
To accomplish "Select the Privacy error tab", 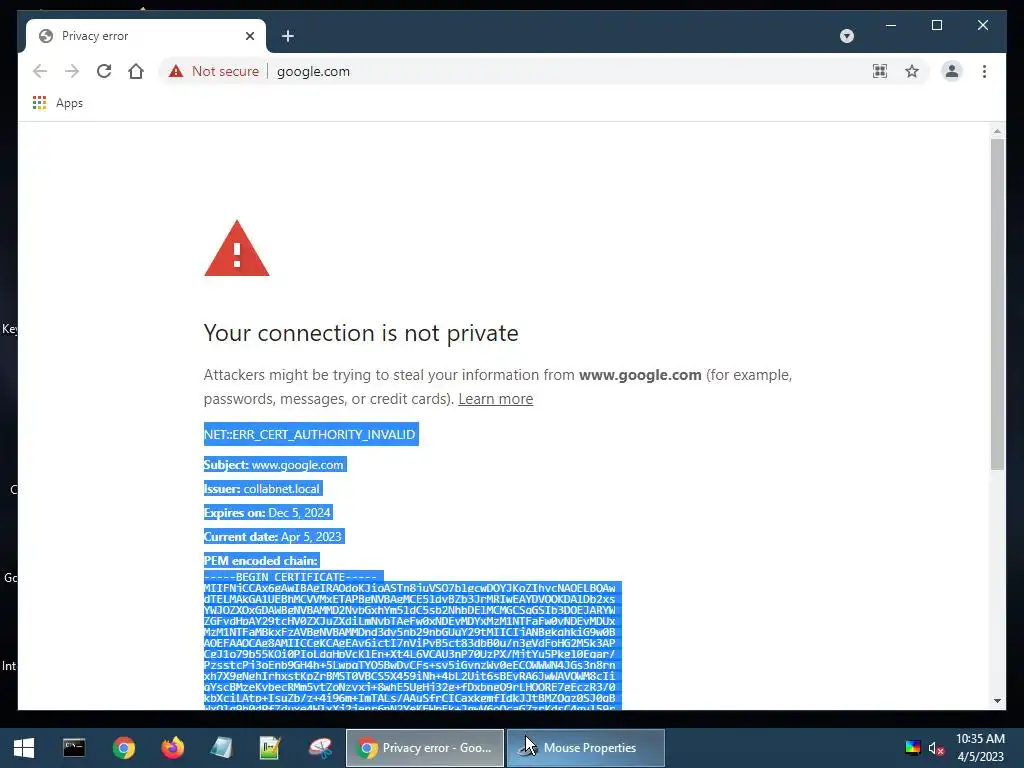I will tap(145, 36).
